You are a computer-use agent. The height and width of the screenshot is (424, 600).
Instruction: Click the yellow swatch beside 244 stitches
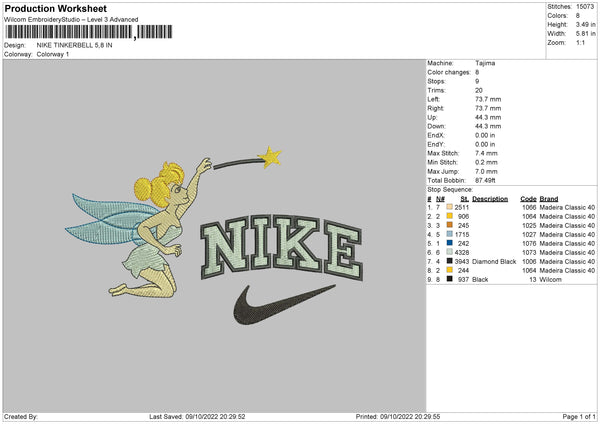tap(450, 270)
